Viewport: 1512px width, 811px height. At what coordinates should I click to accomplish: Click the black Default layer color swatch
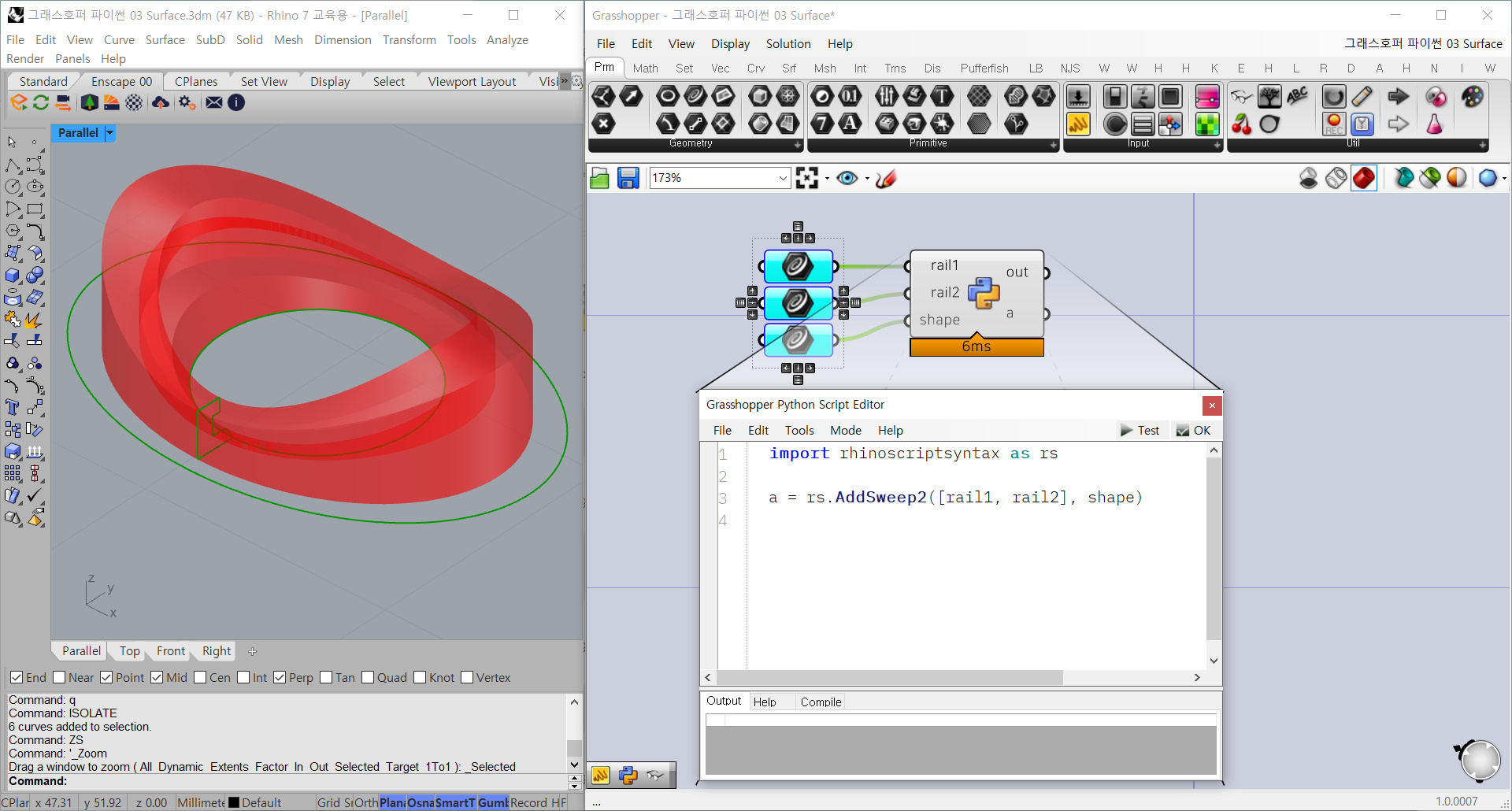click(x=233, y=803)
